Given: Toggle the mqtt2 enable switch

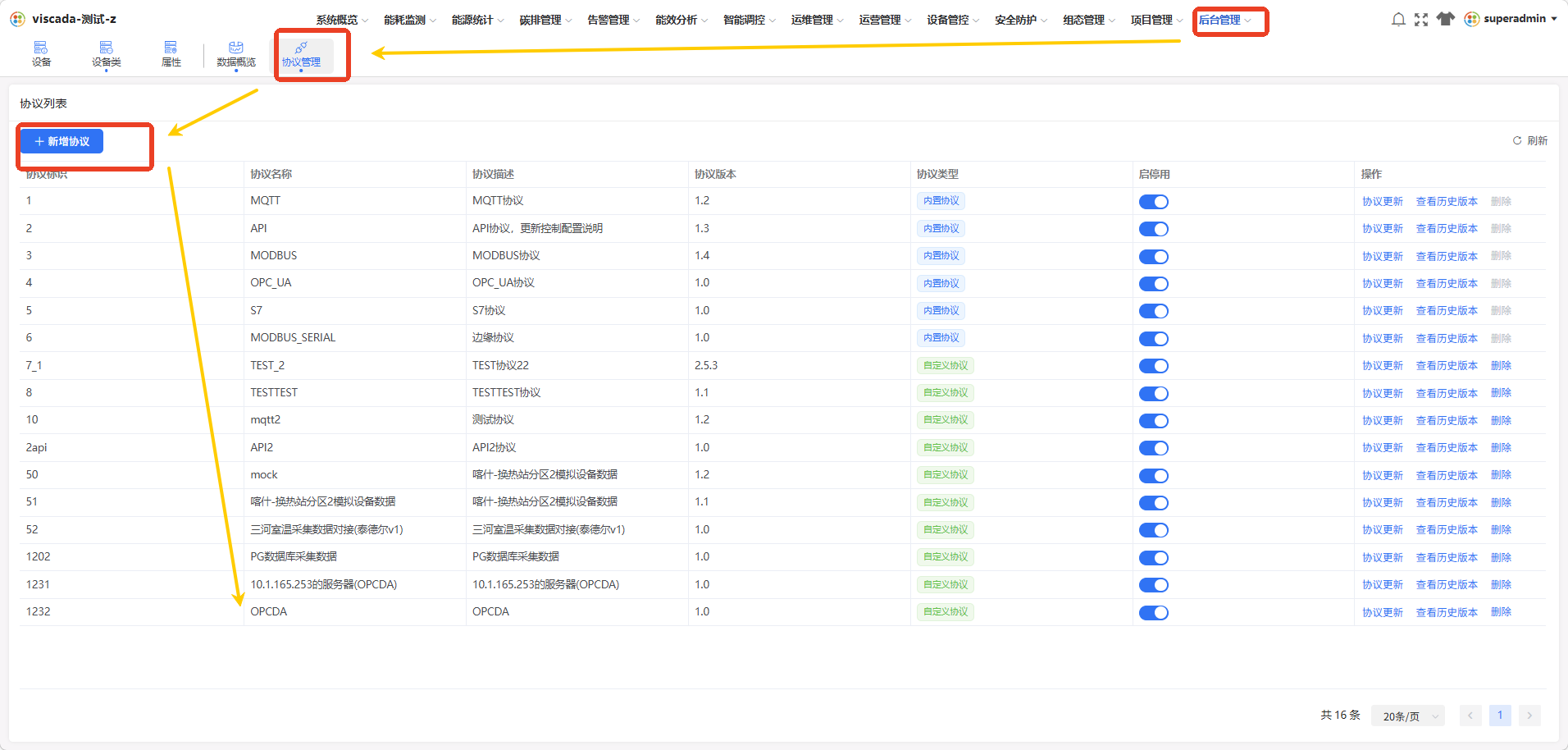Looking at the screenshot, I should click(1154, 421).
